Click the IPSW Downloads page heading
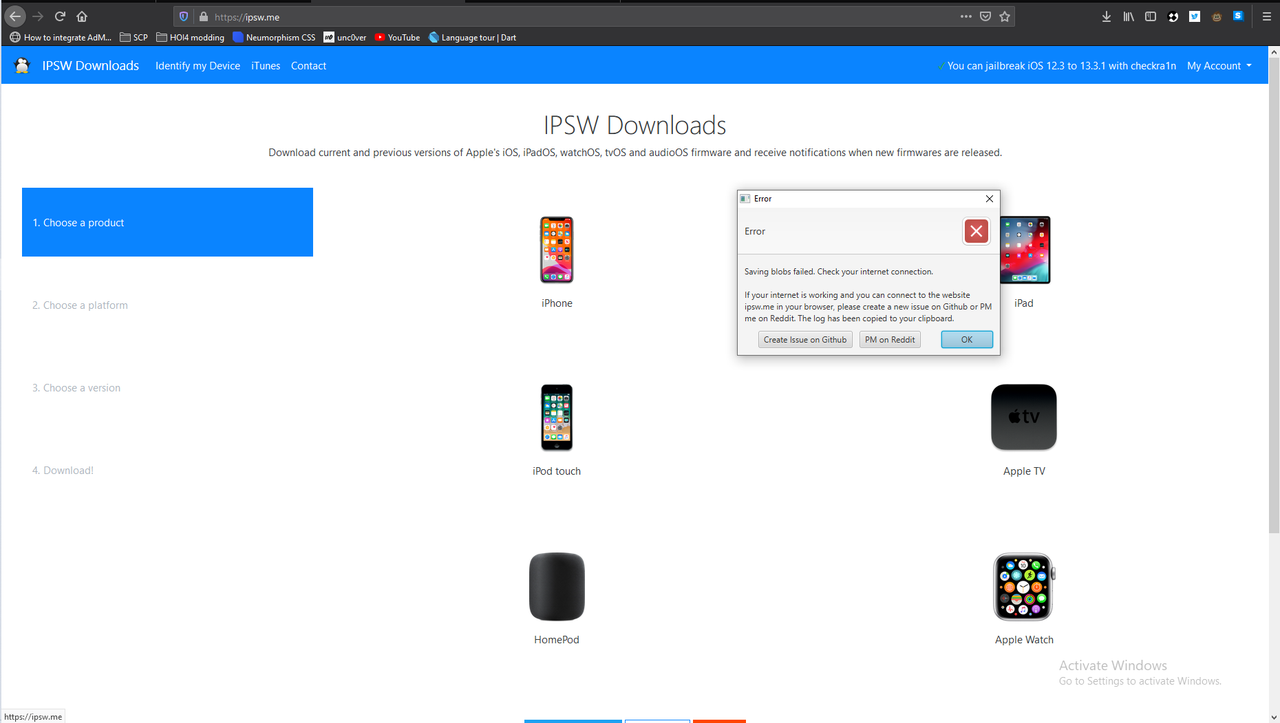The height and width of the screenshot is (723, 1280). click(635, 125)
